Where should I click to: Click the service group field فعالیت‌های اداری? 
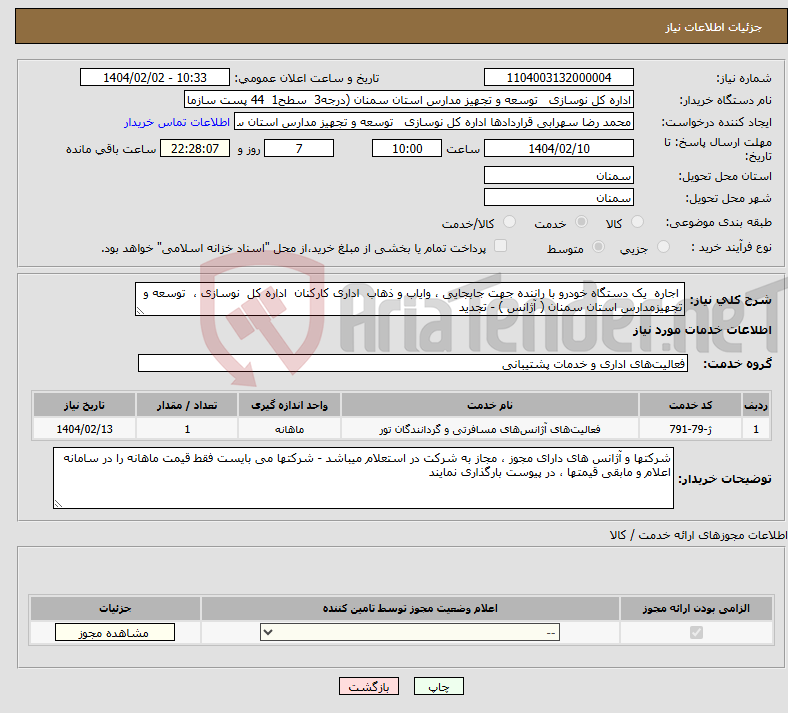point(413,363)
